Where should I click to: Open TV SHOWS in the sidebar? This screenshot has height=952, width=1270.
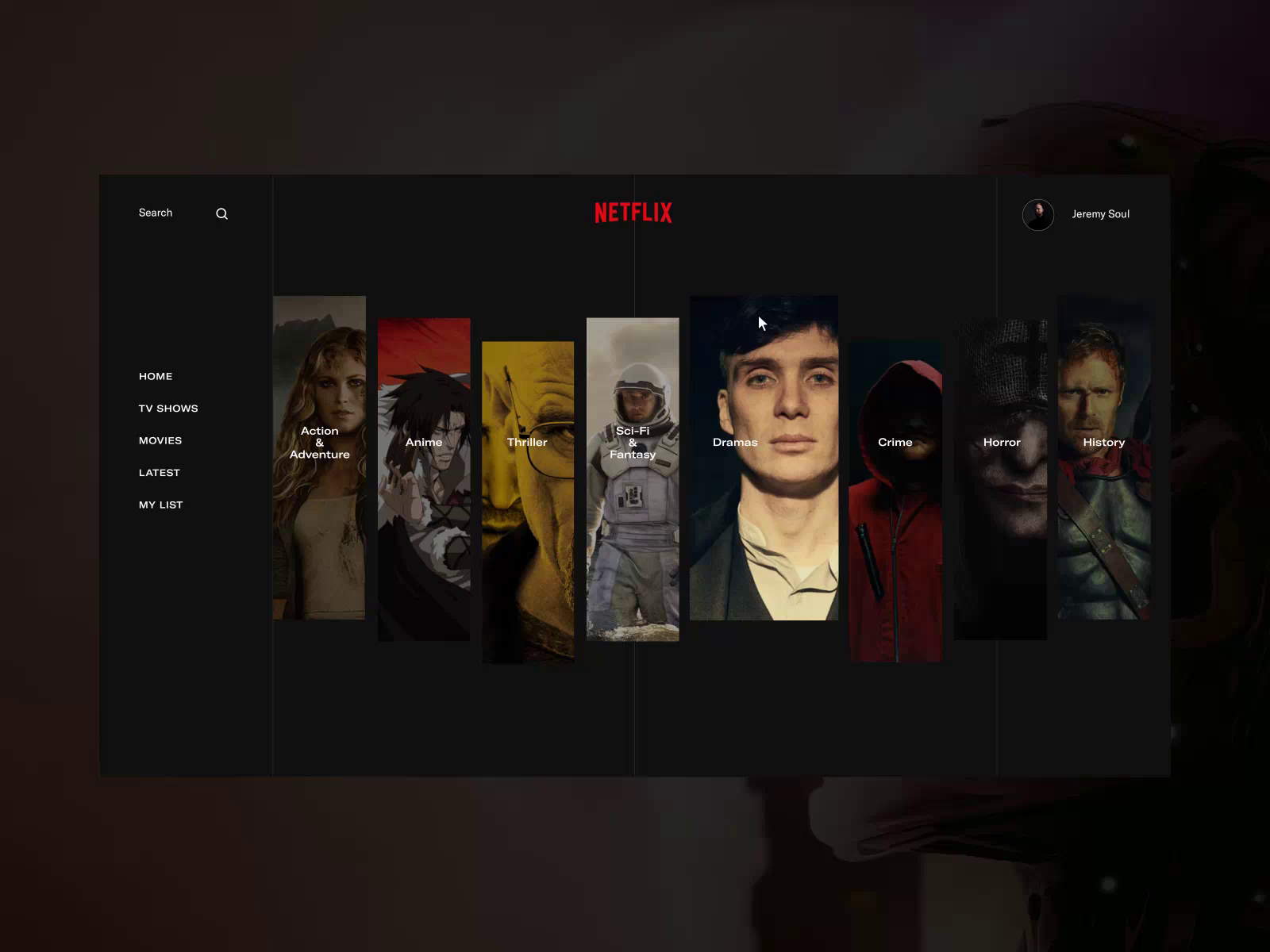tap(168, 409)
